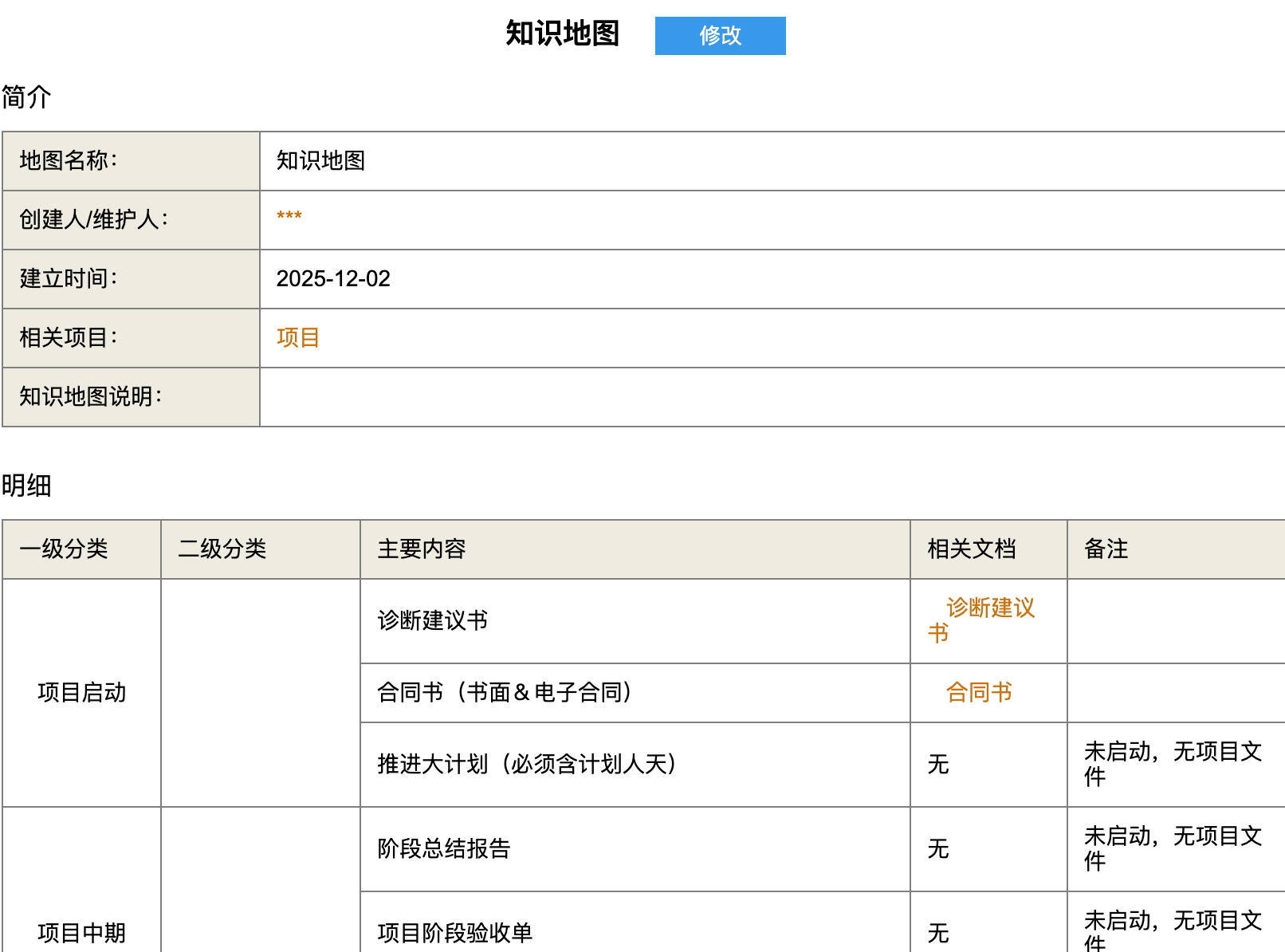Select the 项目中期 category cell

click(81, 932)
